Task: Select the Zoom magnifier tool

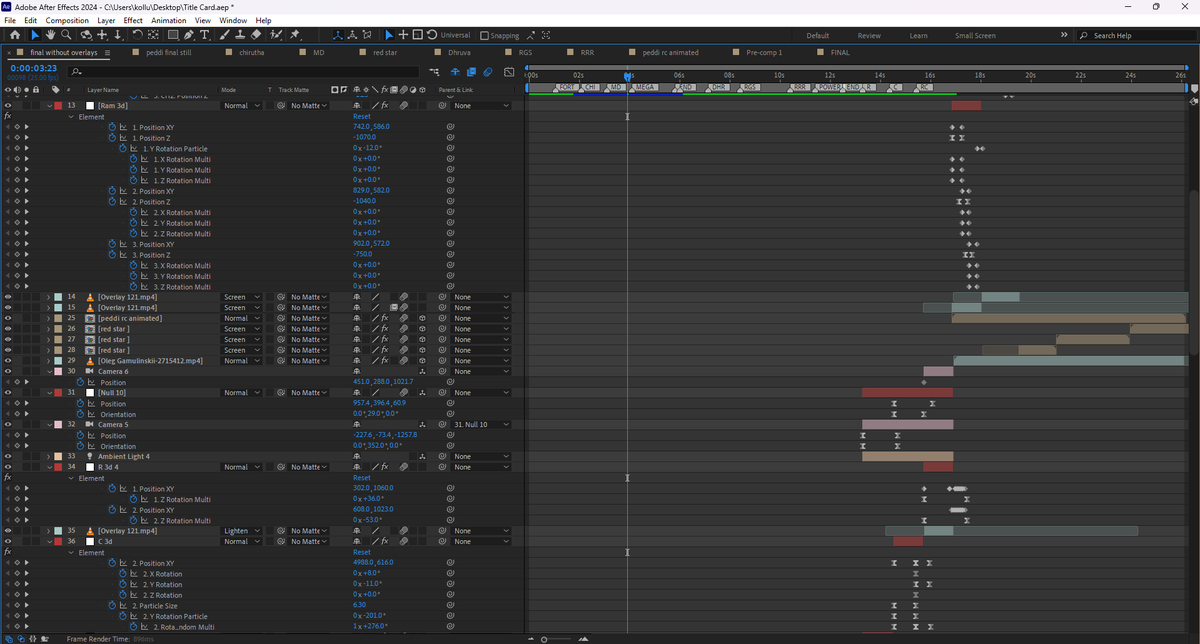Action: [x=66, y=35]
